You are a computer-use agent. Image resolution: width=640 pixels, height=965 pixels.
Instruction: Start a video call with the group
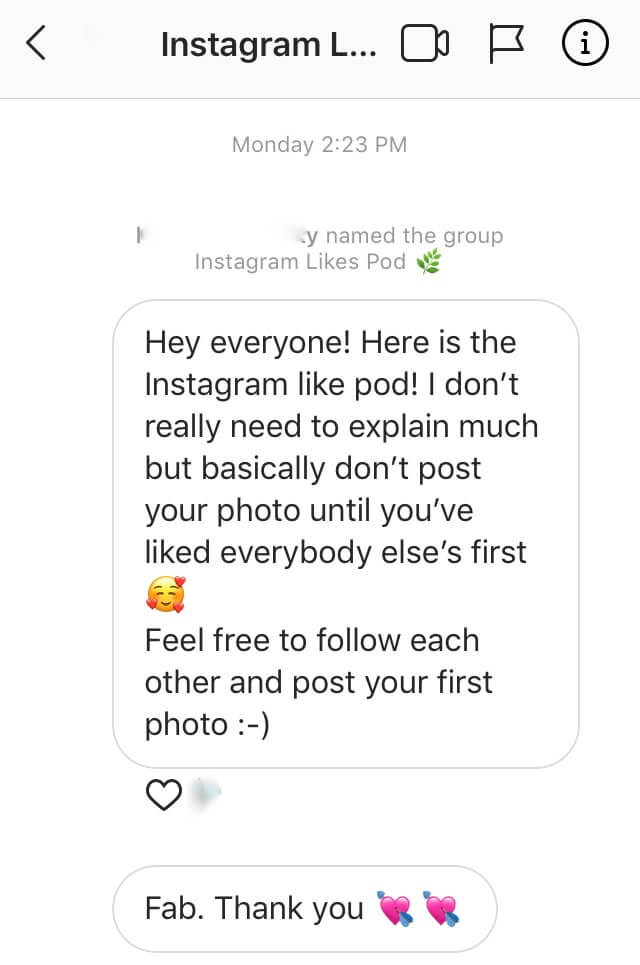(x=426, y=43)
